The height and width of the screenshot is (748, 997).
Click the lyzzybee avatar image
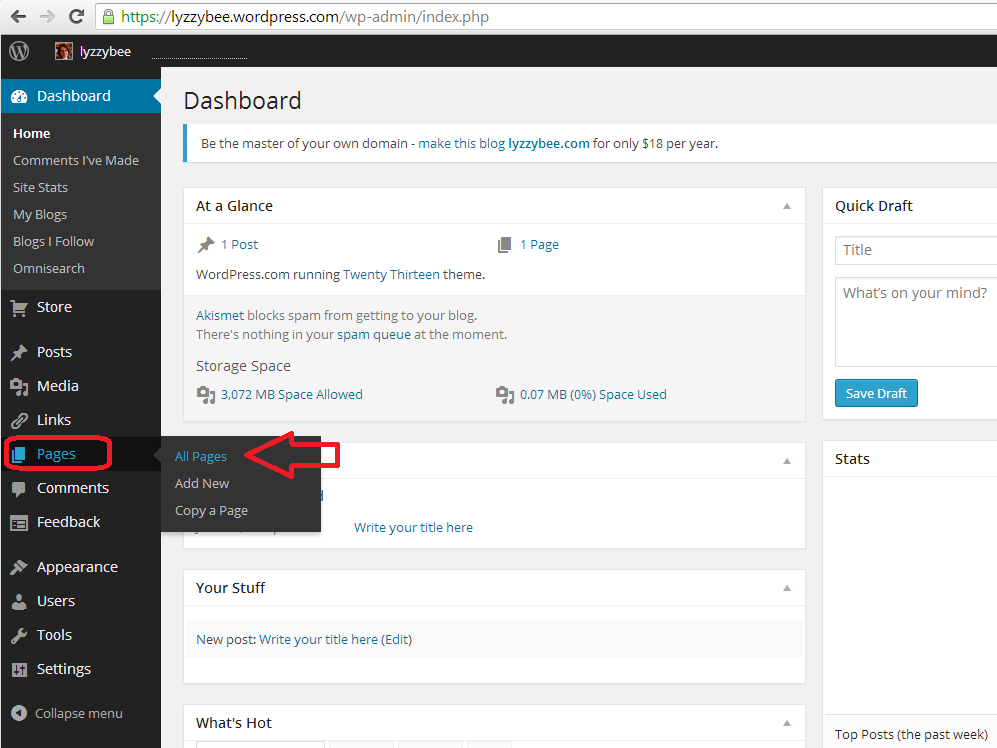point(64,51)
